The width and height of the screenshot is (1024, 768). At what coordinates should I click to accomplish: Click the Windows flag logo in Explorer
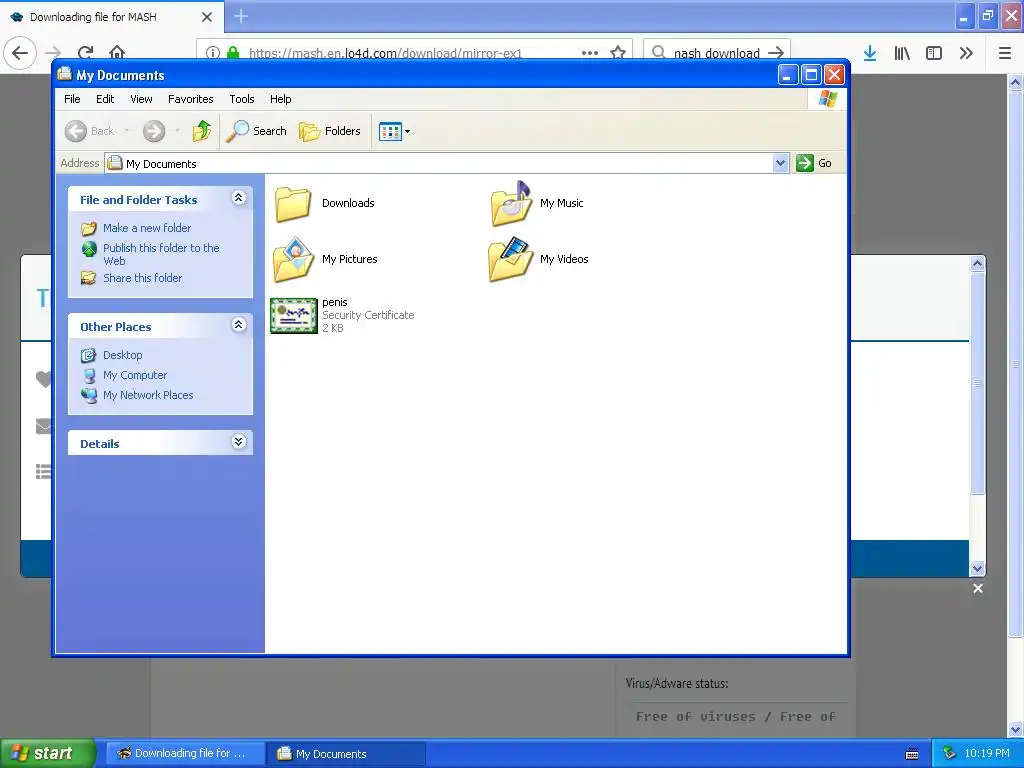click(827, 99)
